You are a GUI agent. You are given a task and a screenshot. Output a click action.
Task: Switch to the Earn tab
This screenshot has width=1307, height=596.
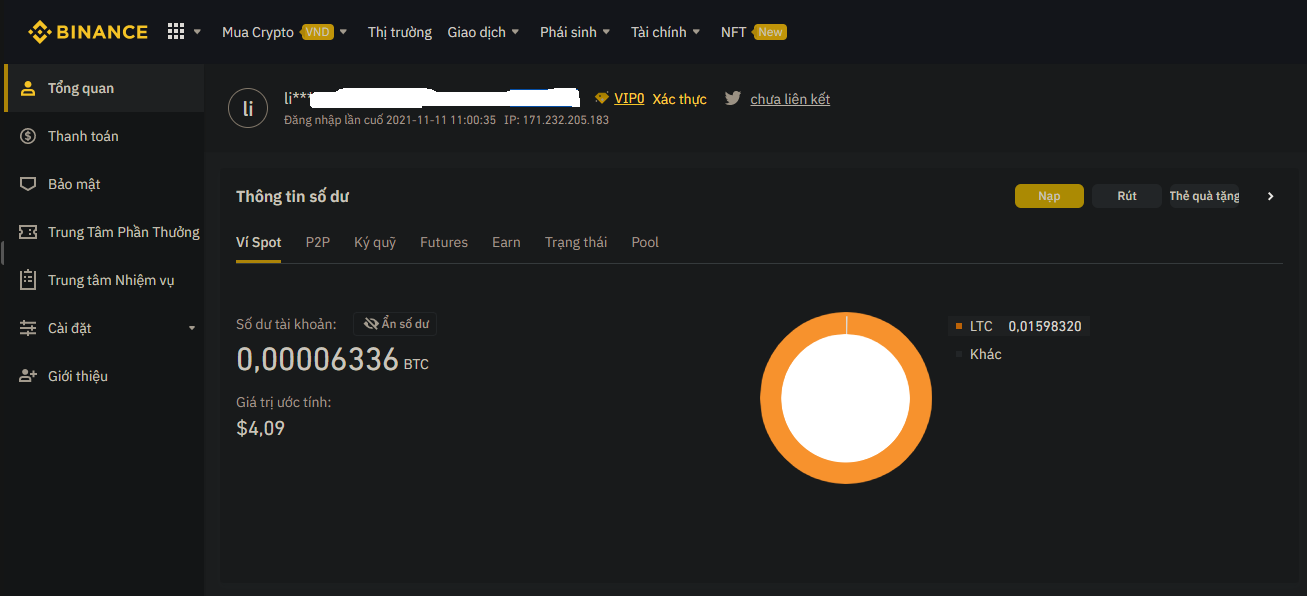[506, 243]
